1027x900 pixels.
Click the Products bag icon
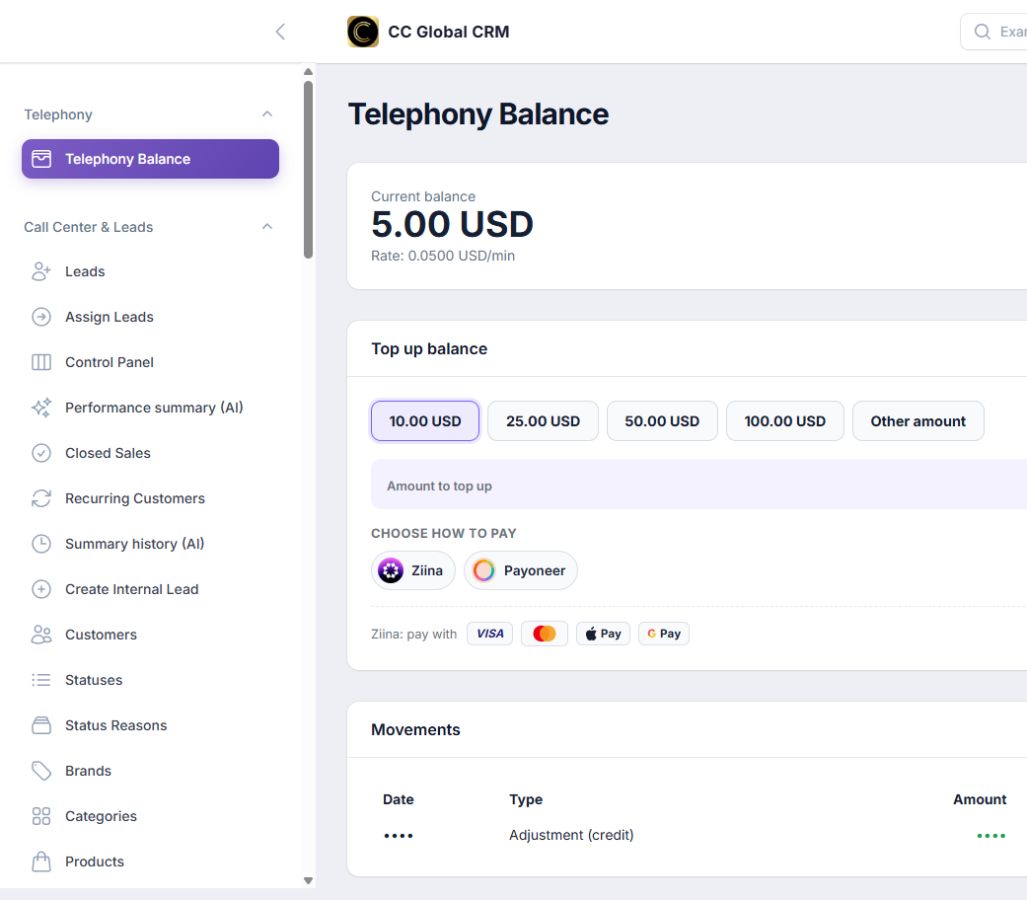(41, 861)
